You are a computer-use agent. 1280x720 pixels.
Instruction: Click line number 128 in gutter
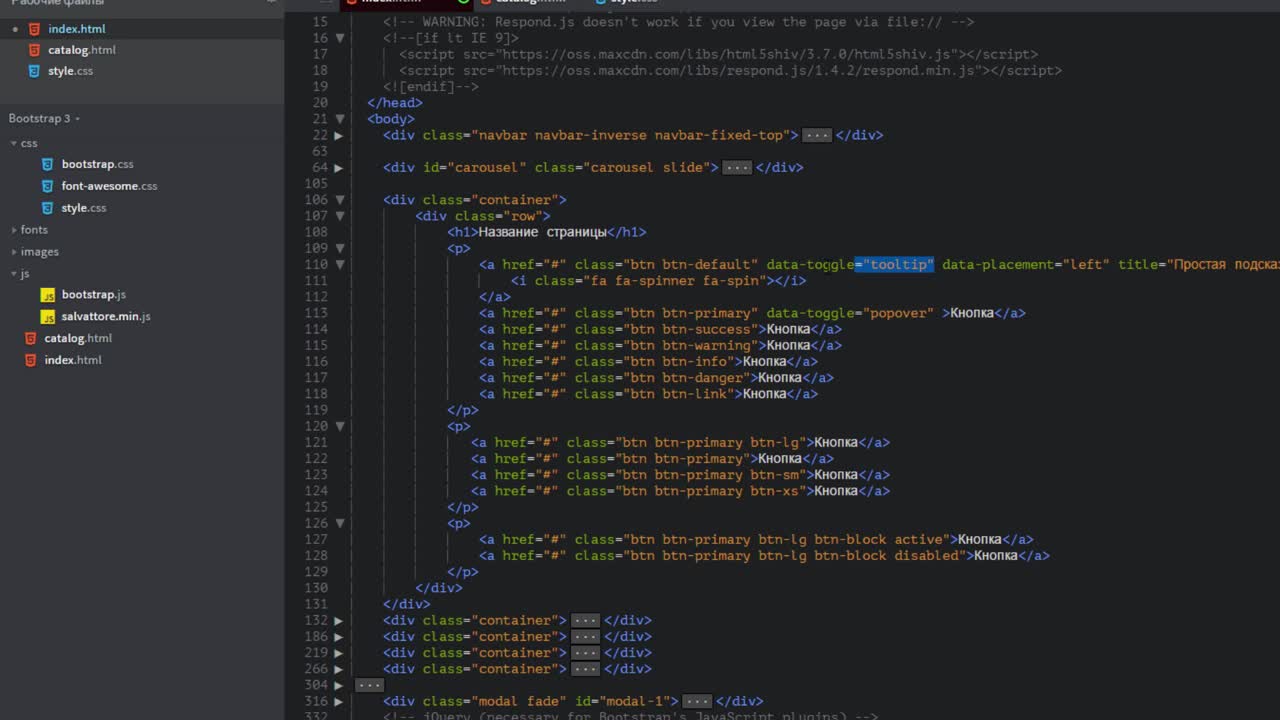click(316, 556)
